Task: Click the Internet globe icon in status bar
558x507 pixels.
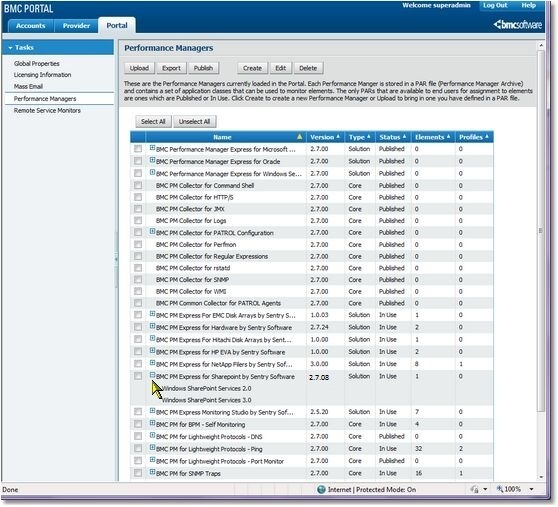Action: pyautogui.click(x=321, y=489)
